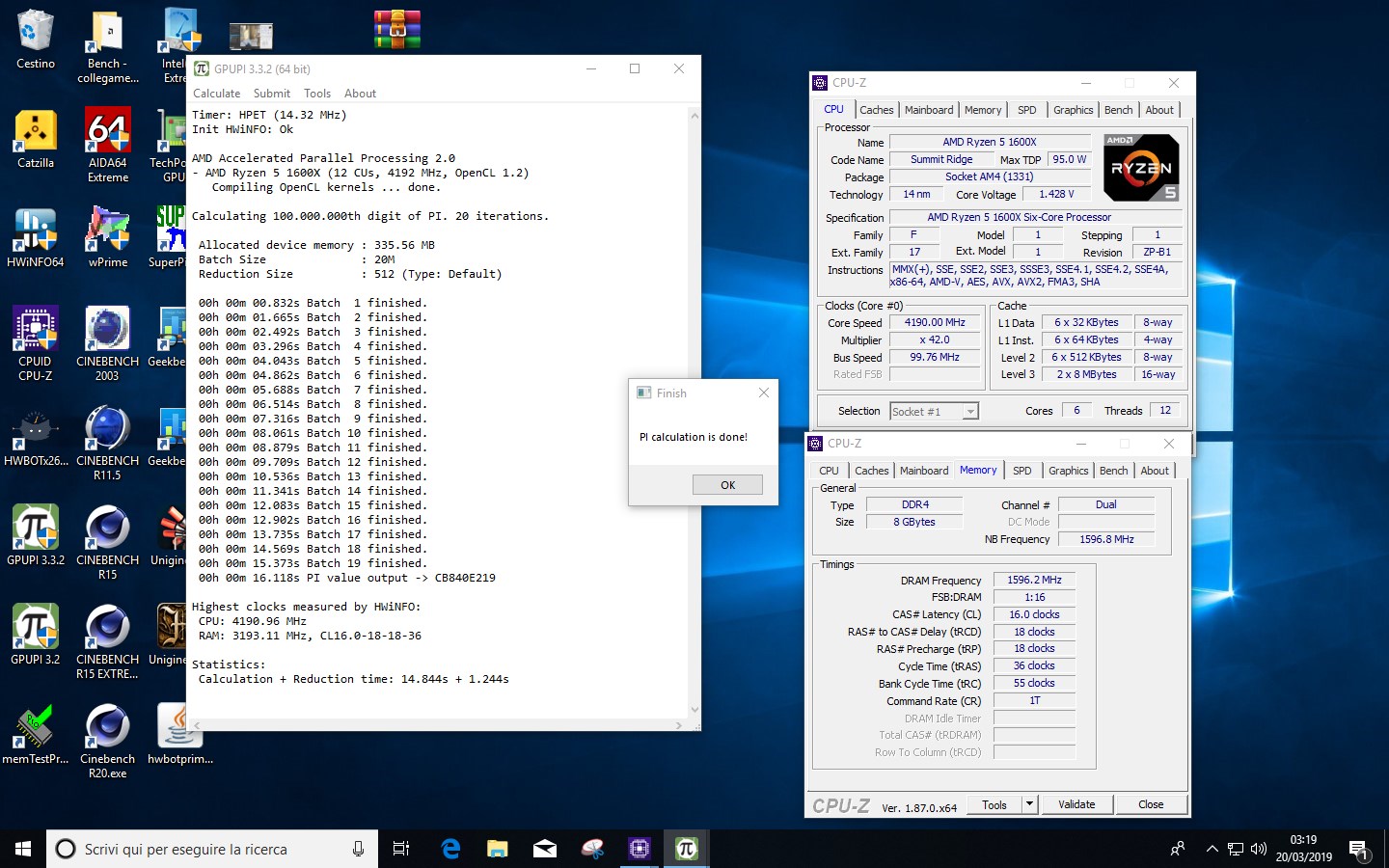Open GPUPI Calculate menu

pyautogui.click(x=216, y=94)
